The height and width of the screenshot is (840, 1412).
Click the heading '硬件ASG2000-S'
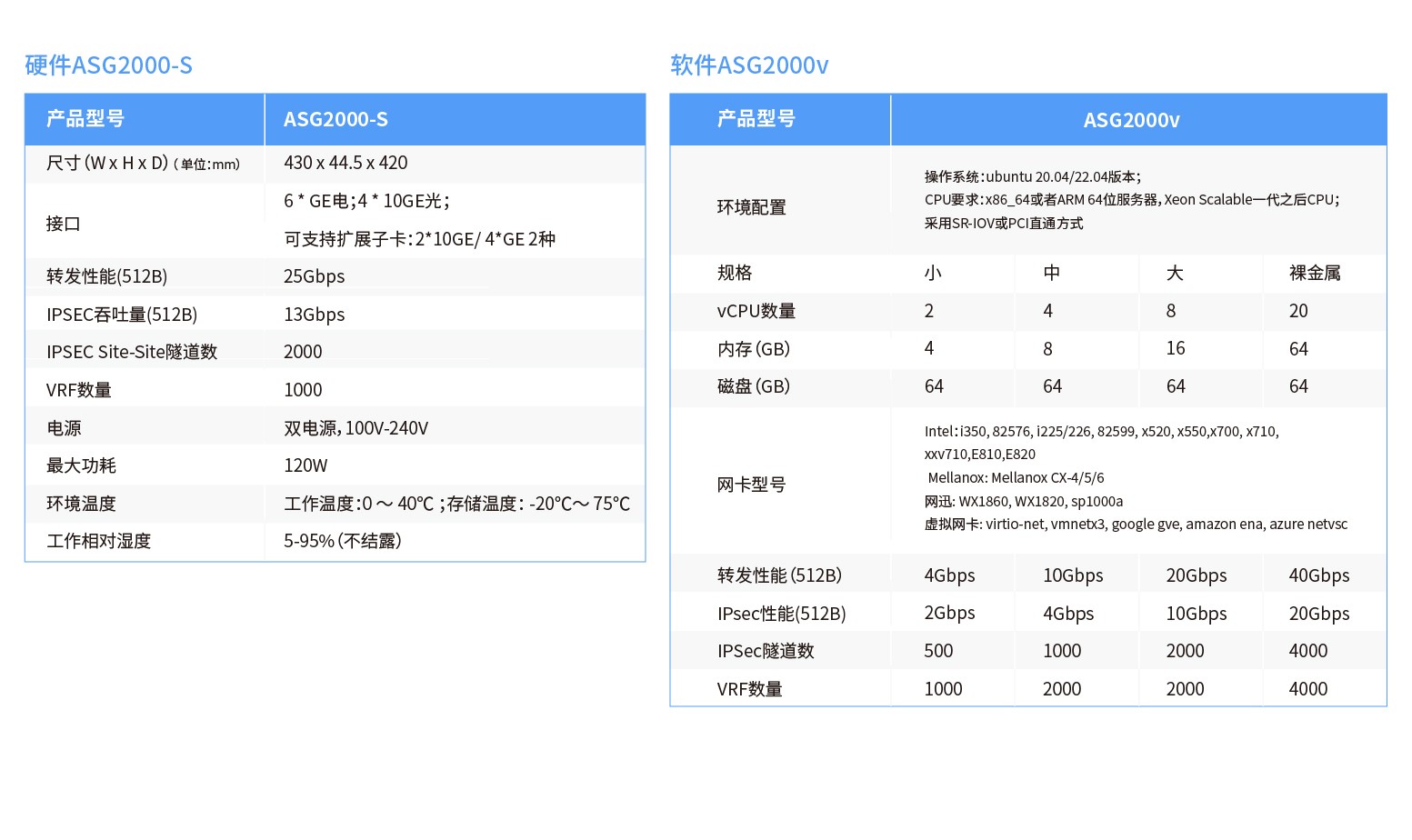(x=108, y=65)
